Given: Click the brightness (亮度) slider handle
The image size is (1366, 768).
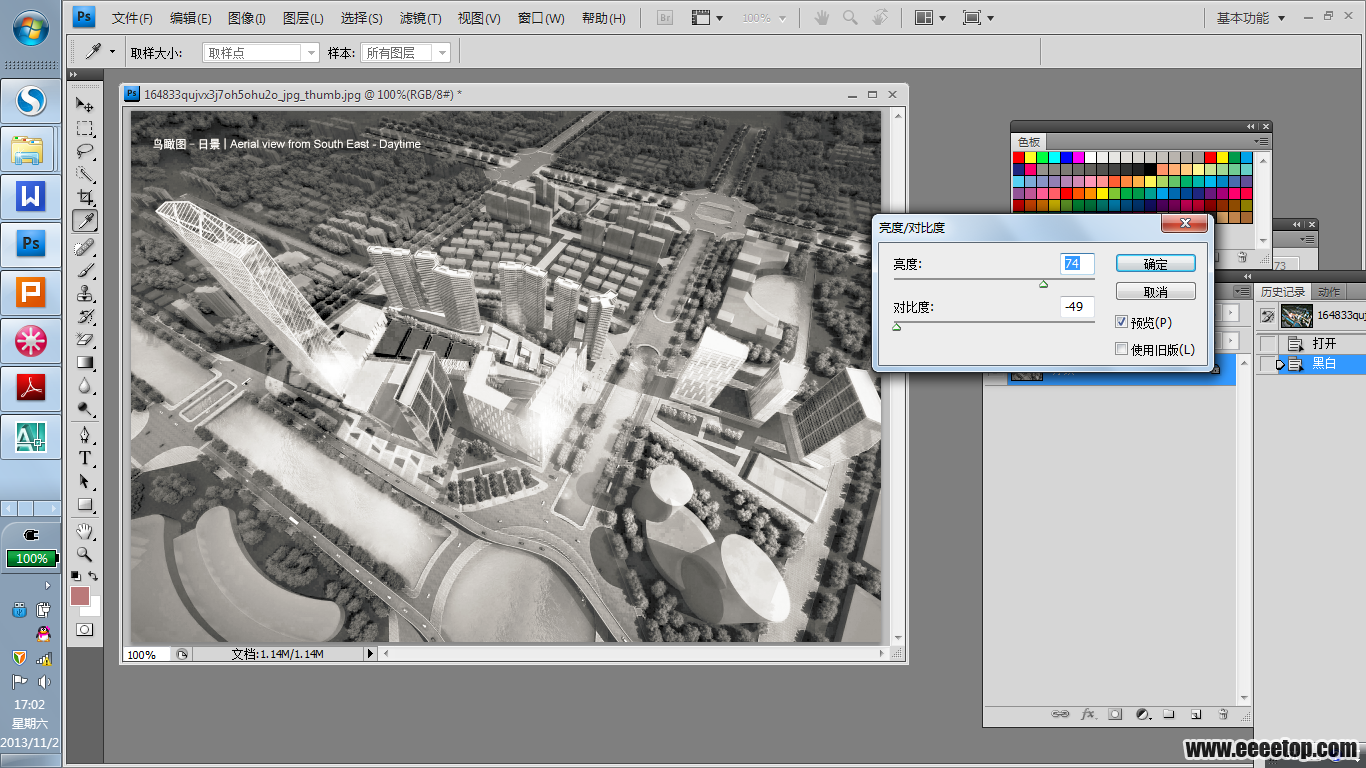Looking at the screenshot, I should click(1043, 284).
